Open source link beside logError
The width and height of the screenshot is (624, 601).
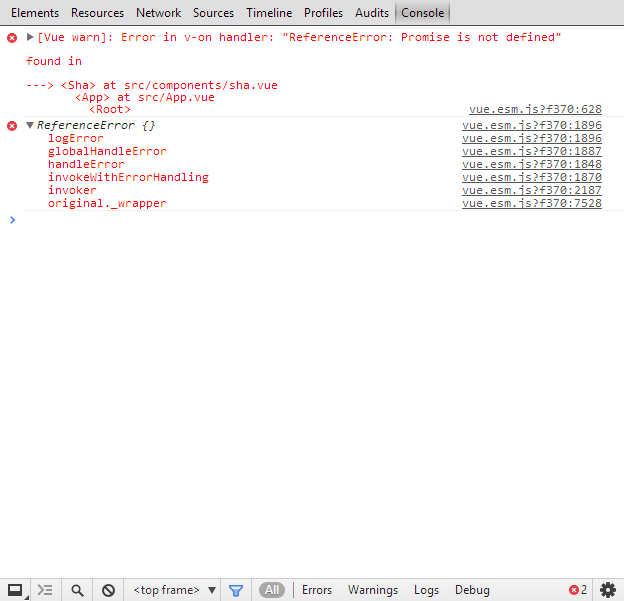pos(532,138)
